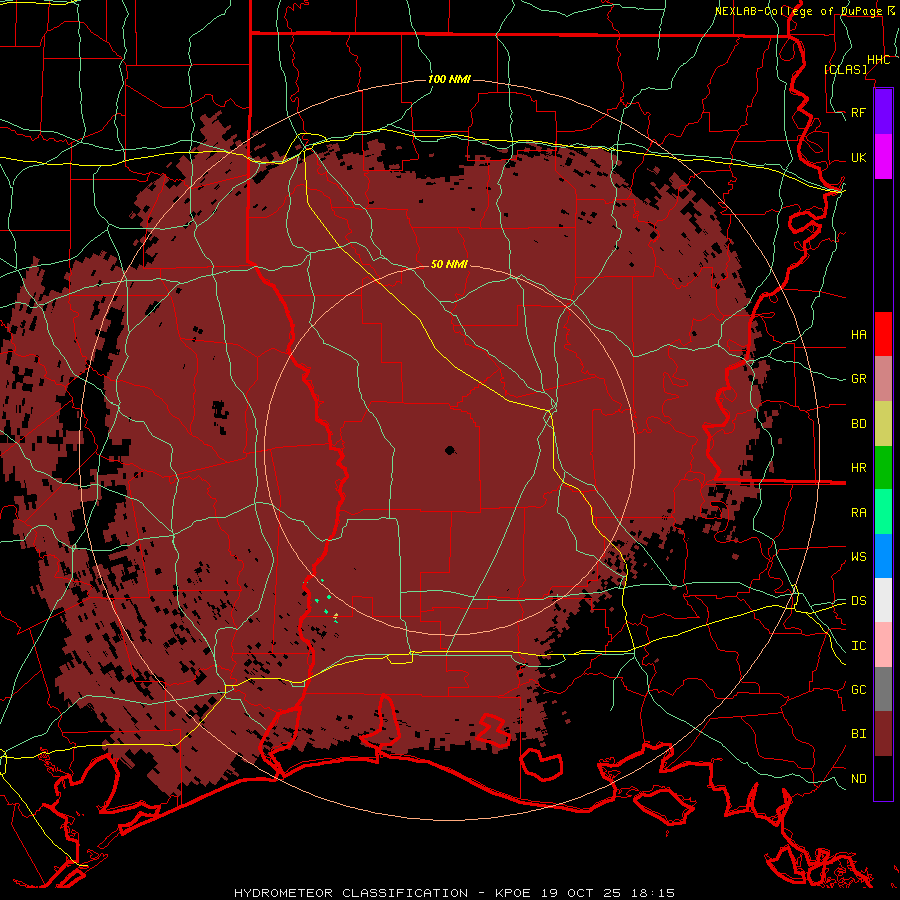Click the RA light green legend block
The image size is (900, 900).
point(883,512)
